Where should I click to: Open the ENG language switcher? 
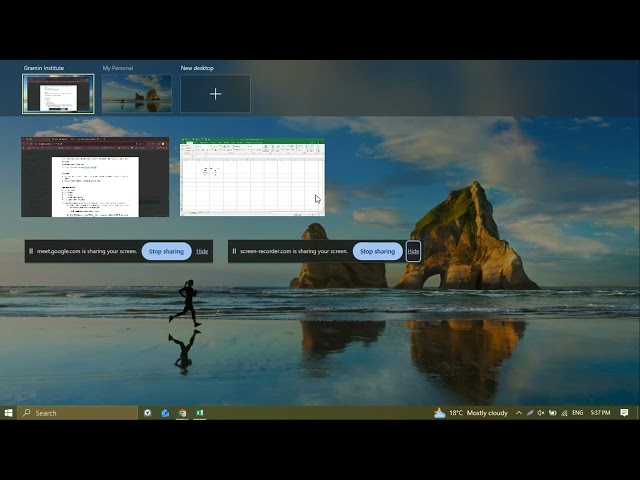pos(578,413)
